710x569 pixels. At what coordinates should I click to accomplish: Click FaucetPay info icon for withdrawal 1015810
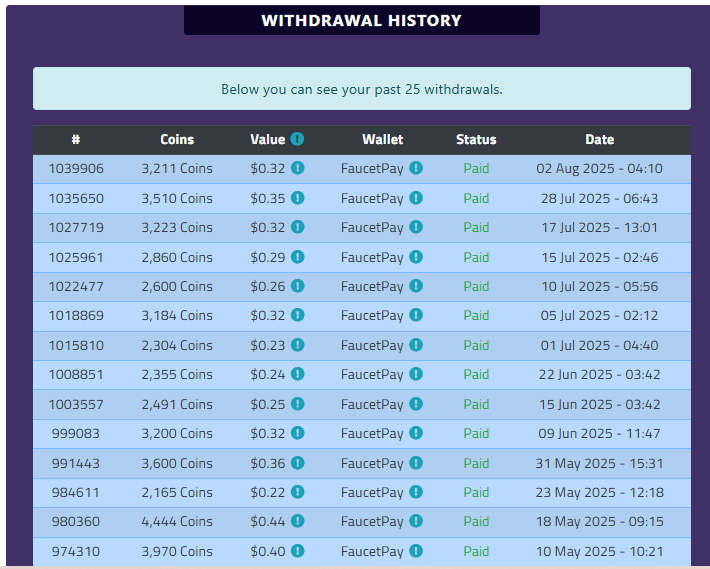(x=416, y=345)
